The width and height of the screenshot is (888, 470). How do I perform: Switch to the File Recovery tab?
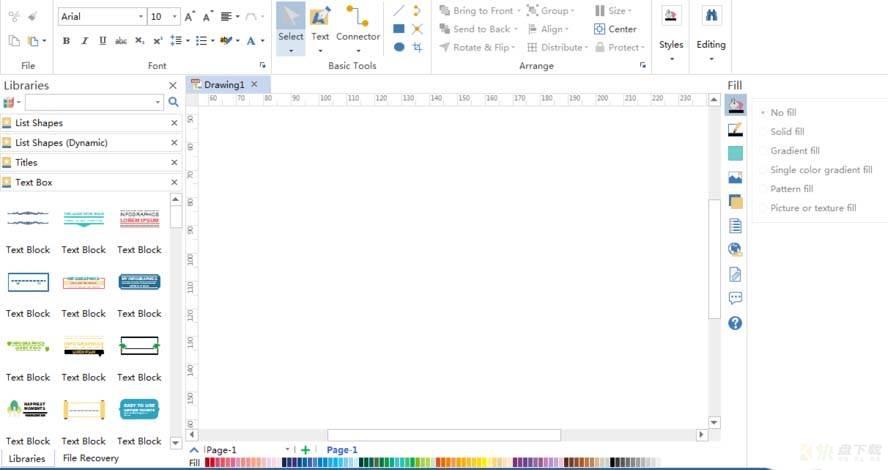(91, 458)
